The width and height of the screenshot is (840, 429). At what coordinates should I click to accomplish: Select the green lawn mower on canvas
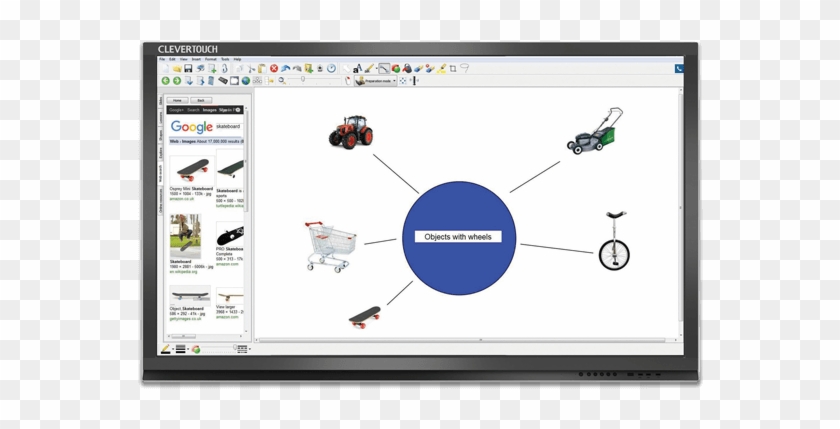click(595, 131)
